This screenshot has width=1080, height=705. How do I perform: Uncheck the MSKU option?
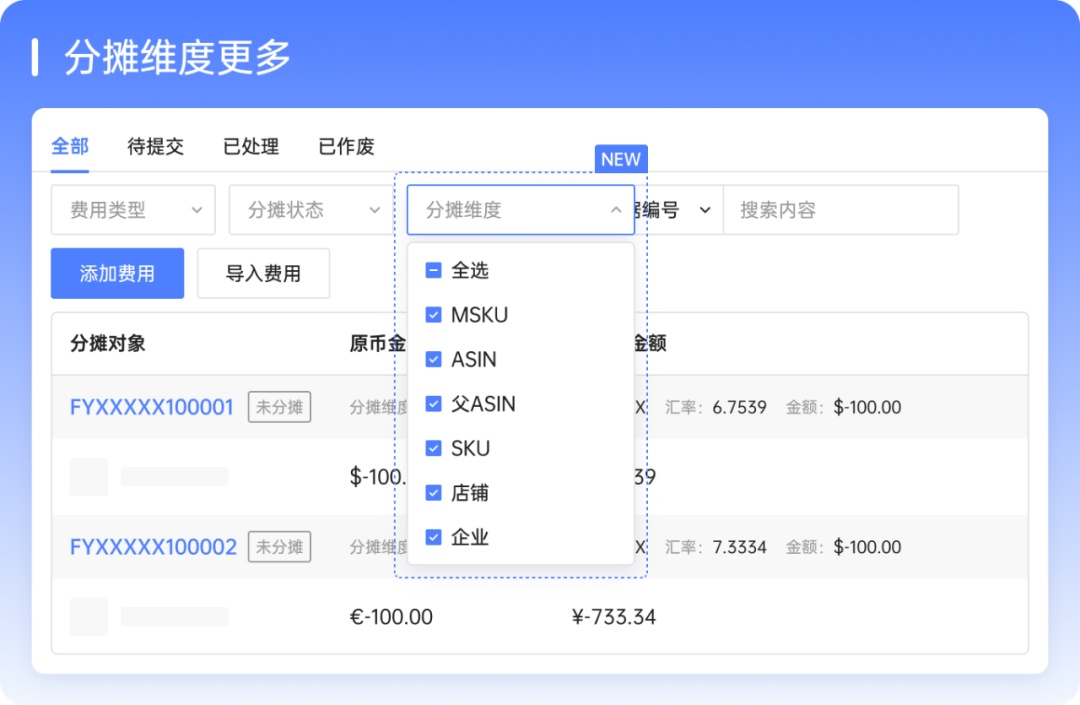point(434,315)
